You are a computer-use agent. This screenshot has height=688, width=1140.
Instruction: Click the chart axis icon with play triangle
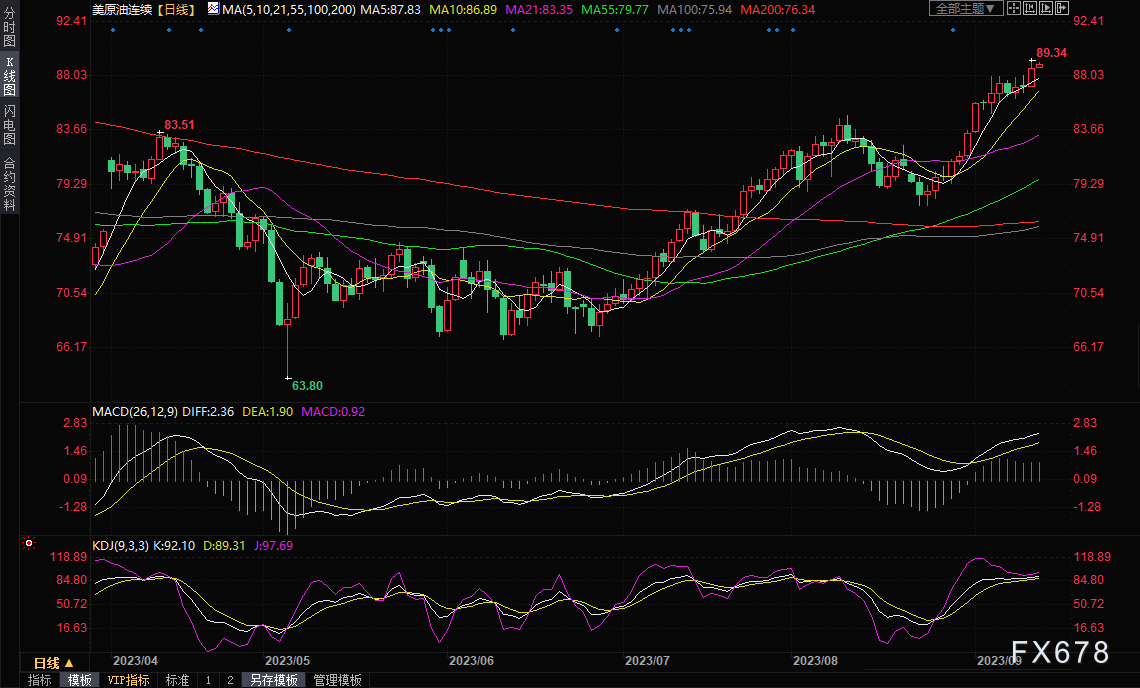click(1045, 8)
